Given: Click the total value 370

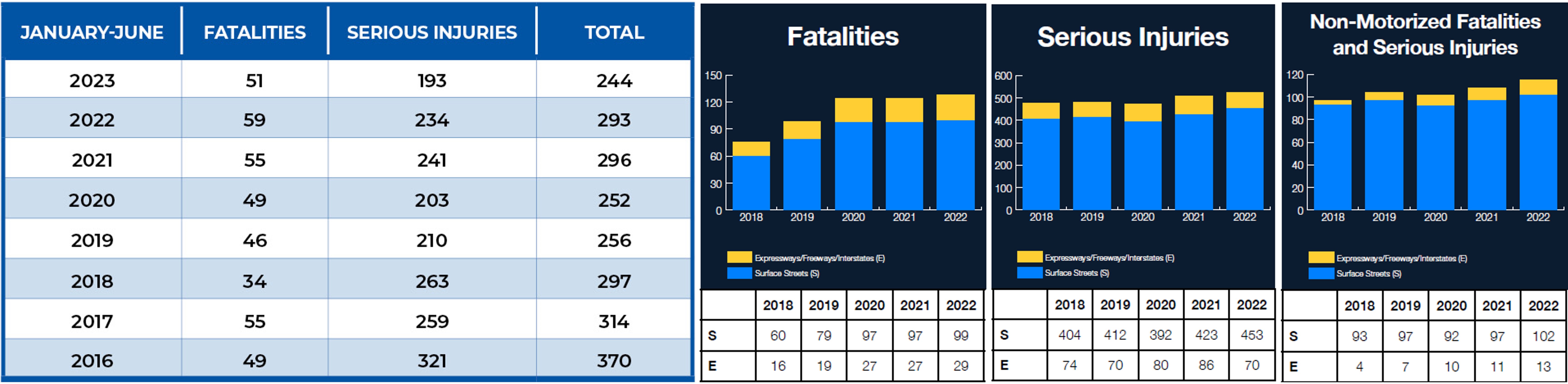Looking at the screenshot, I should (x=614, y=361).
